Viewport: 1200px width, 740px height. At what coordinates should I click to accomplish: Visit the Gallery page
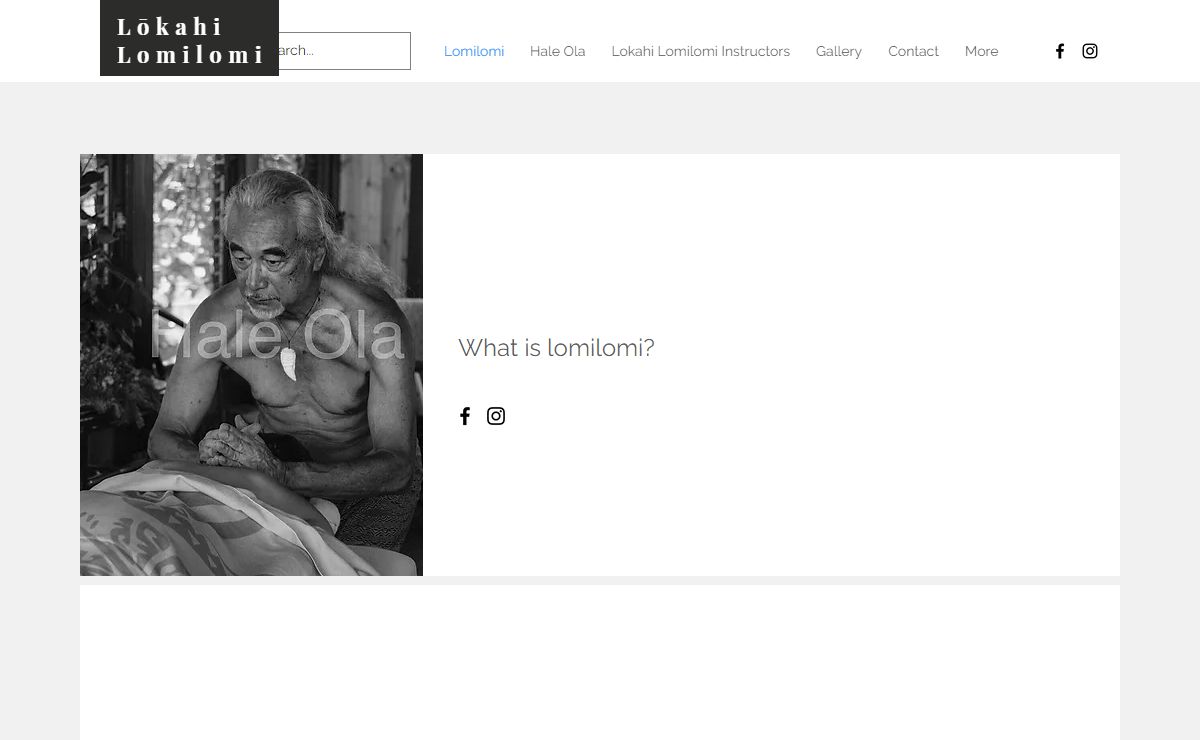839,51
